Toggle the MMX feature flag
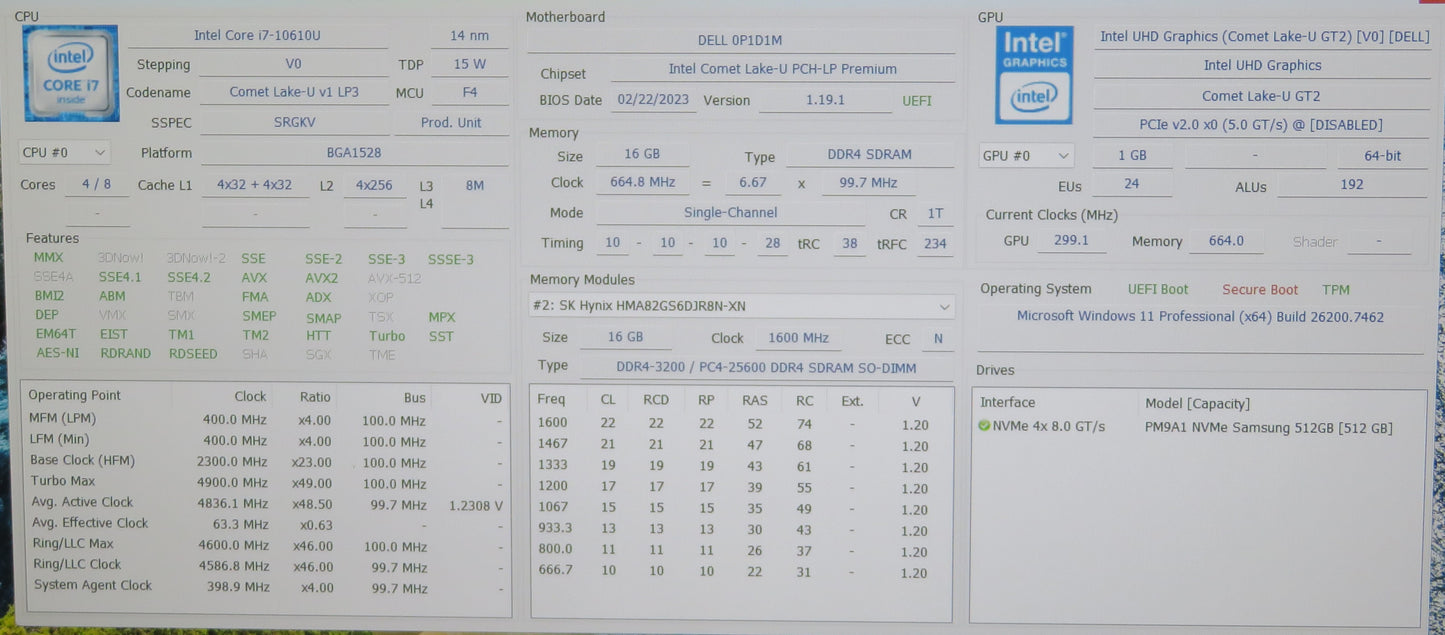This screenshot has height=635, width=1445. tap(48, 257)
